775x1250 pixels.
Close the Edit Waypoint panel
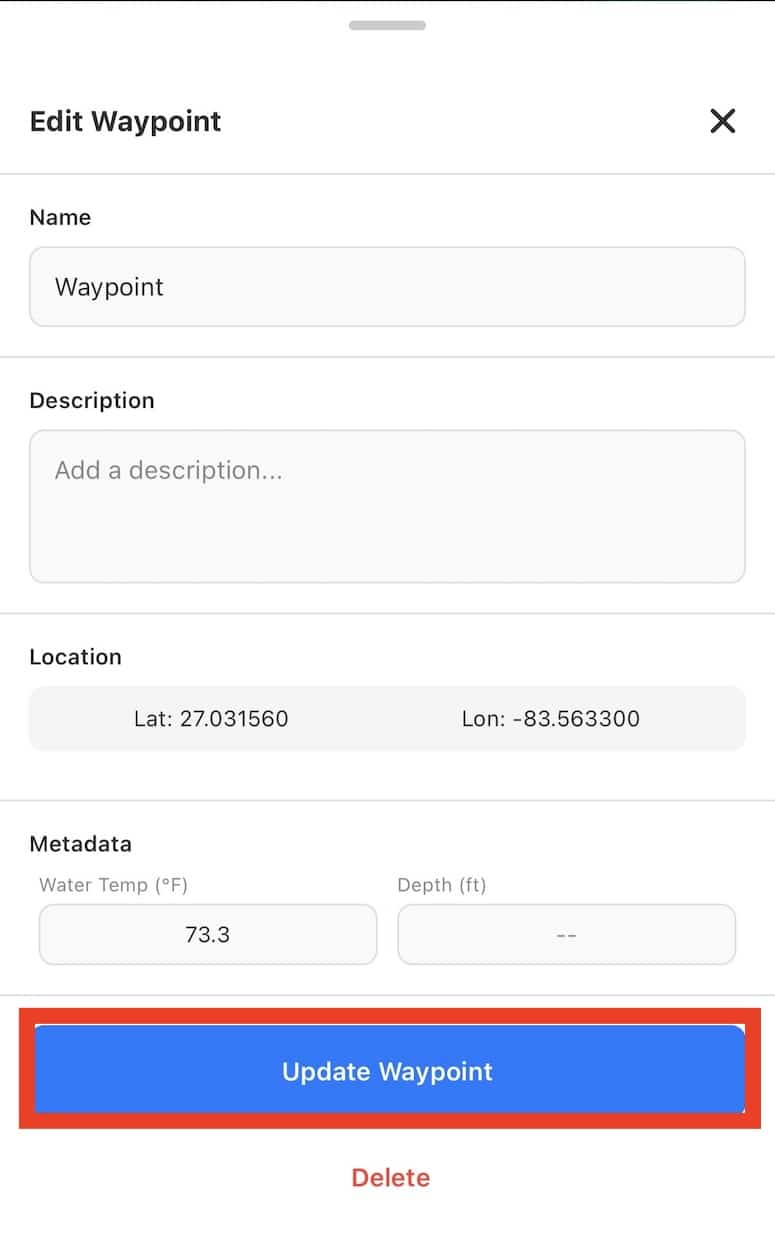click(722, 122)
